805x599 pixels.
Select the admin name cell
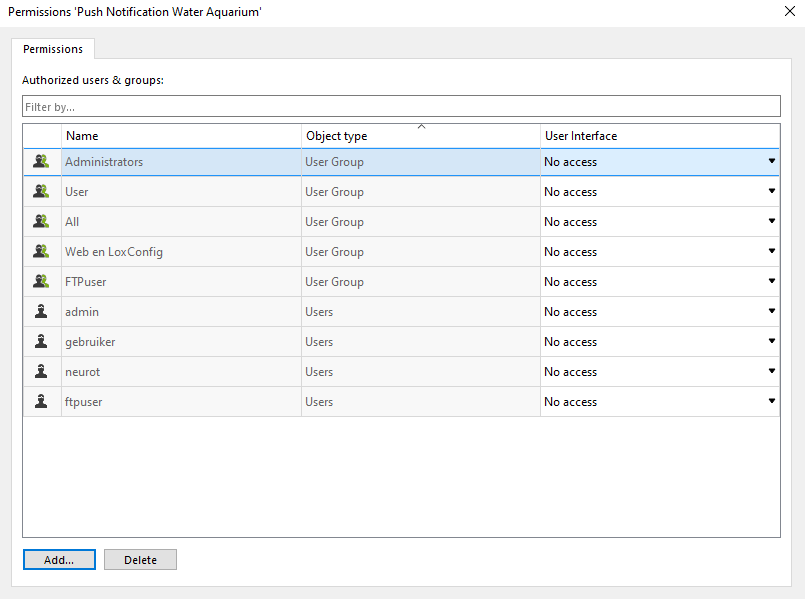point(181,312)
